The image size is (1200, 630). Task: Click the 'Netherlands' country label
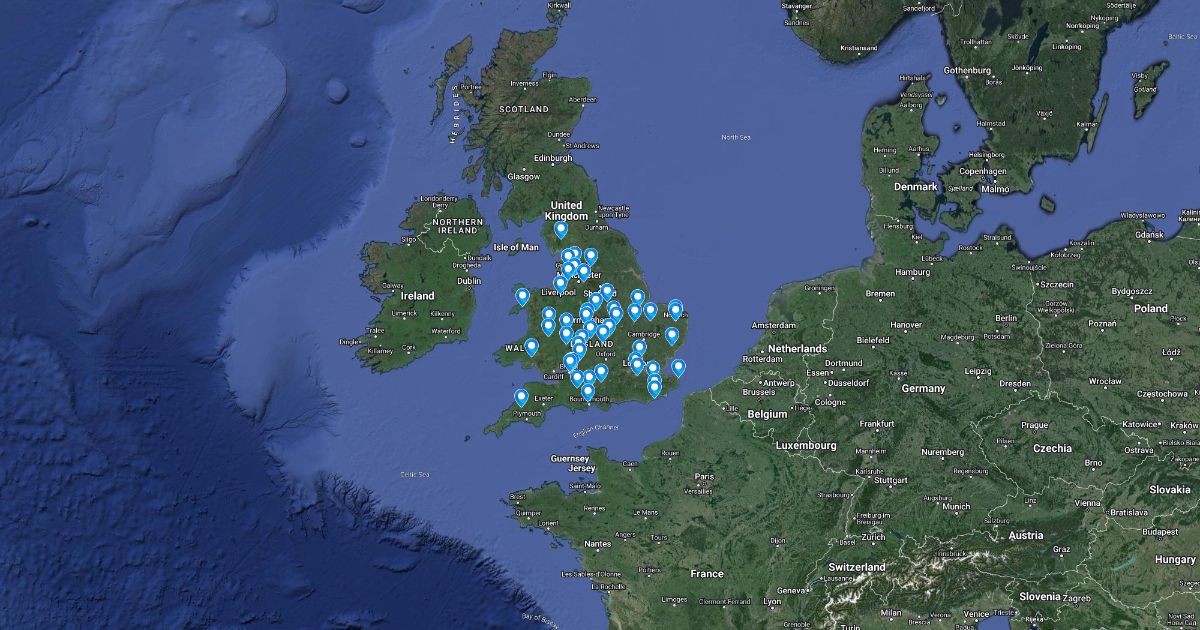click(x=797, y=348)
